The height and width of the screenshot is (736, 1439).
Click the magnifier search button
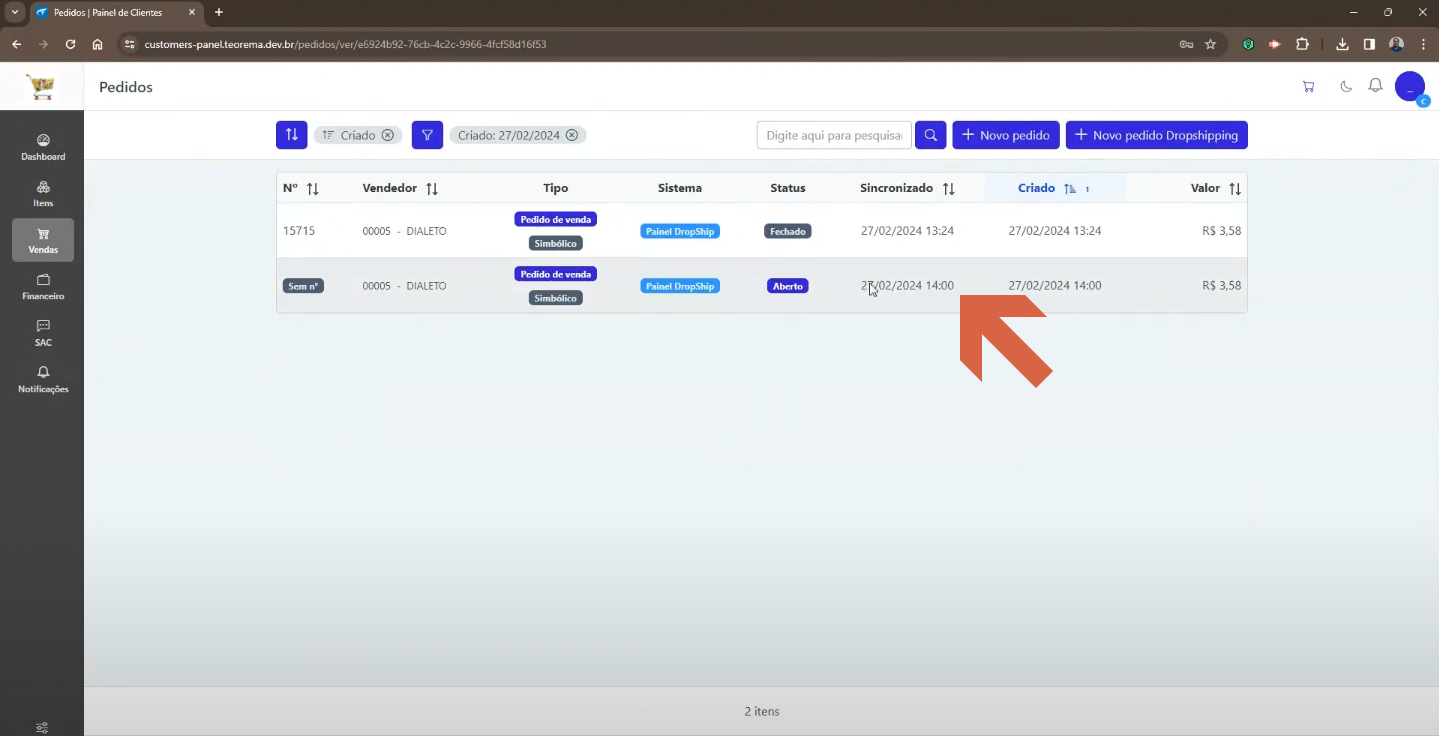coord(930,135)
